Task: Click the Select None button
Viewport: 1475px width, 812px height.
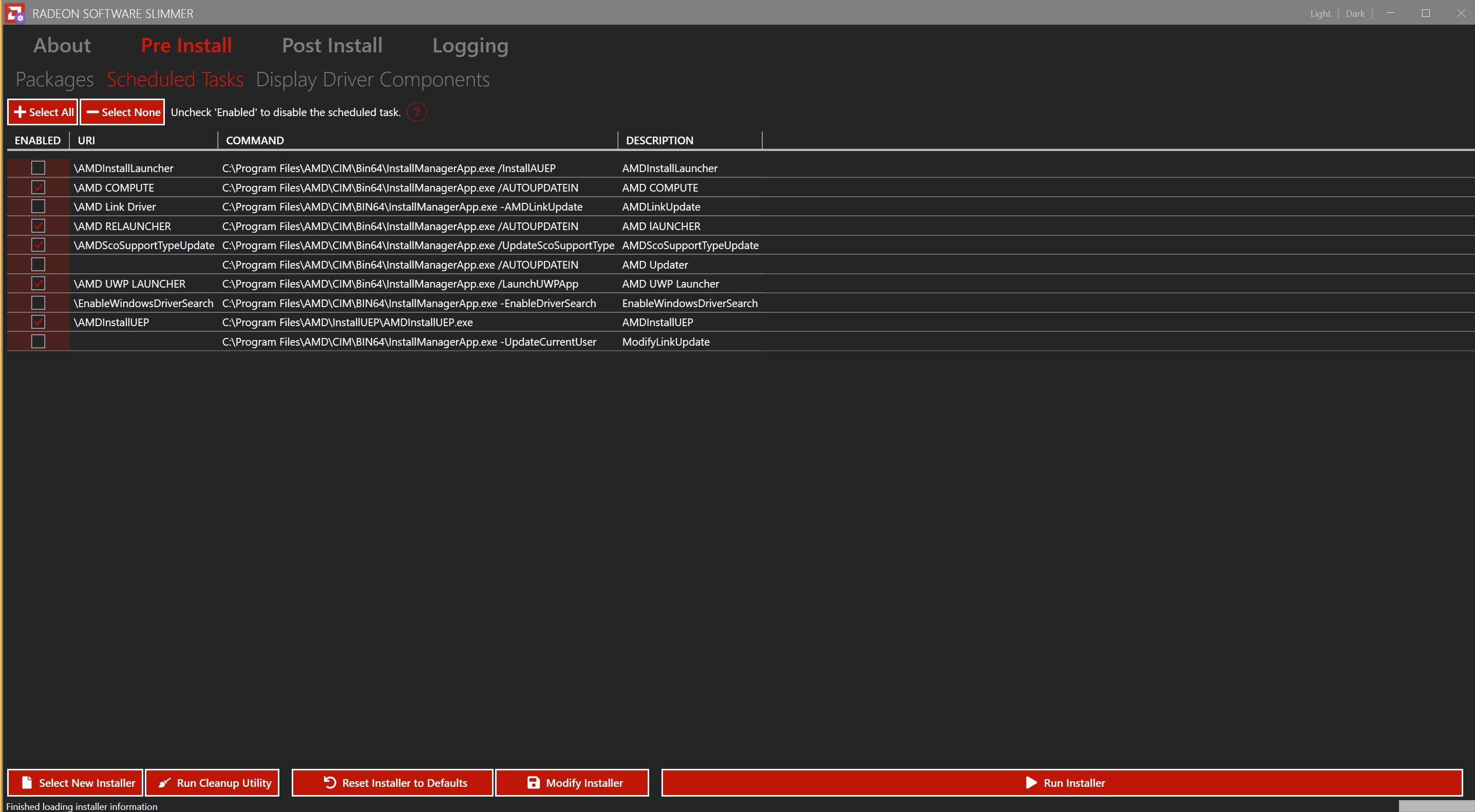Action: pyautogui.click(x=123, y=112)
